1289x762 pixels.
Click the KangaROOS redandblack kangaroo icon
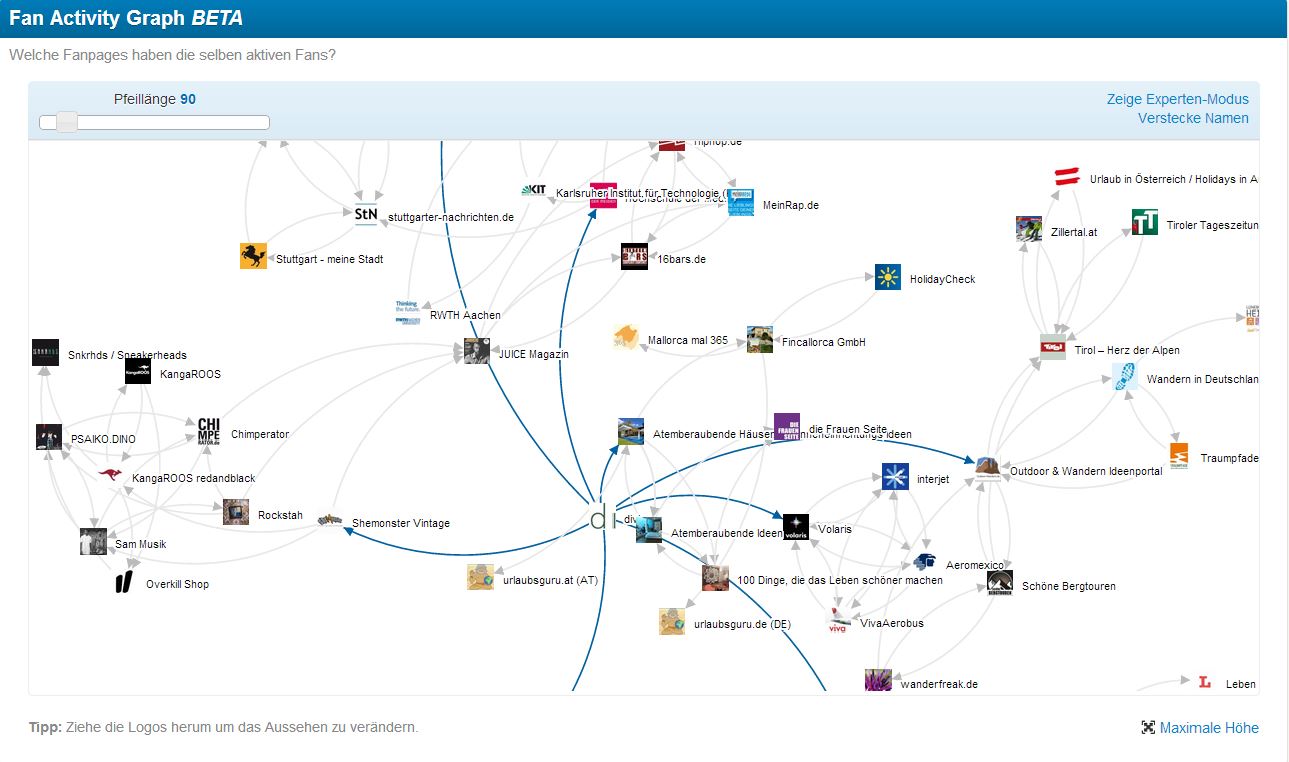click(110, 475)
